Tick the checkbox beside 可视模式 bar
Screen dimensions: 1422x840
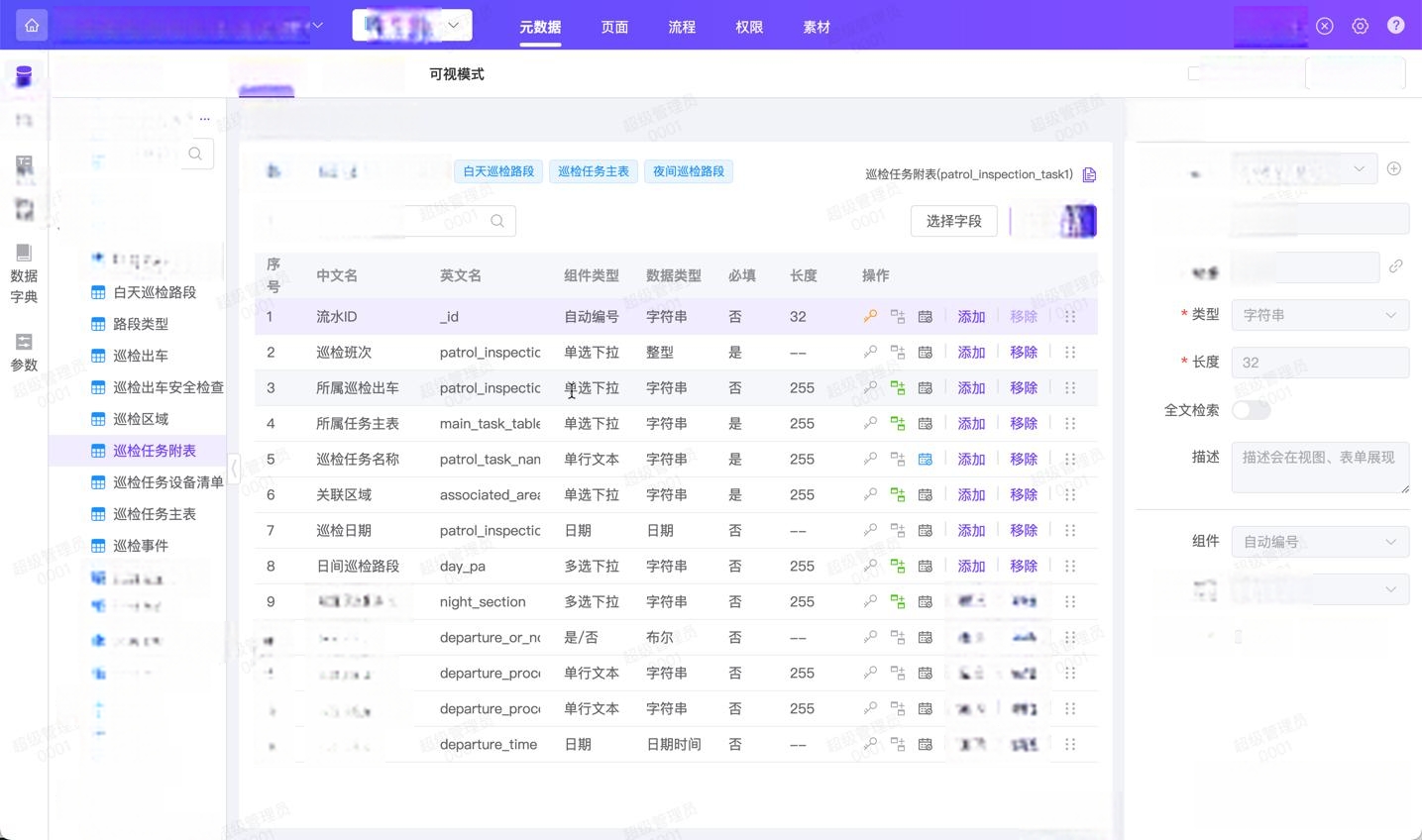[1194, 73]
